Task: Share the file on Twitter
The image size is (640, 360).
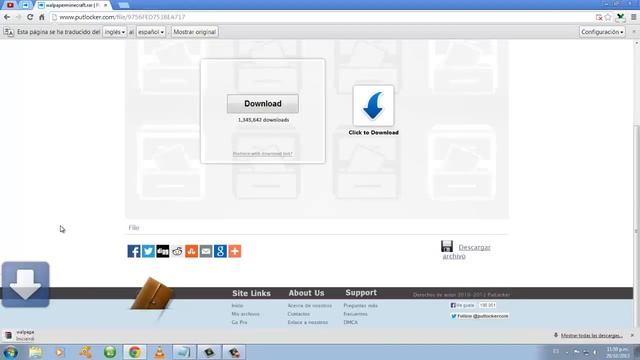Action: pyautogui.click(x=148, y=251)
